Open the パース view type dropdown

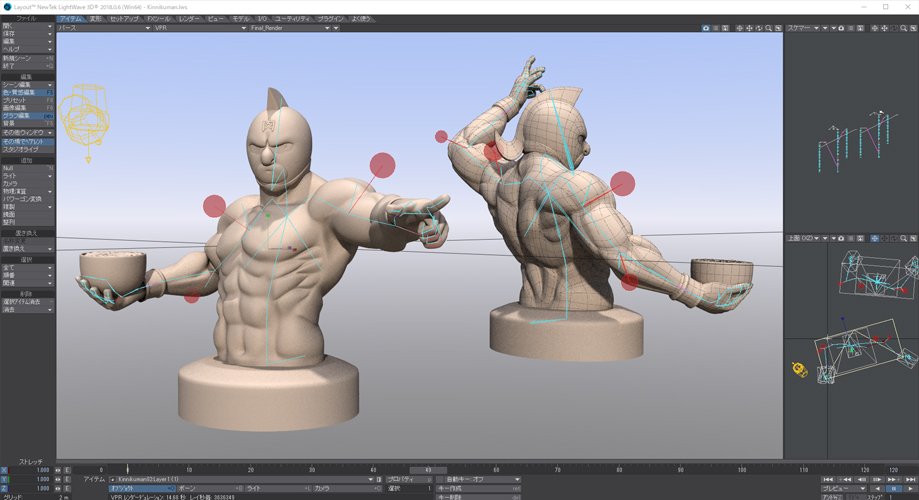104,28
